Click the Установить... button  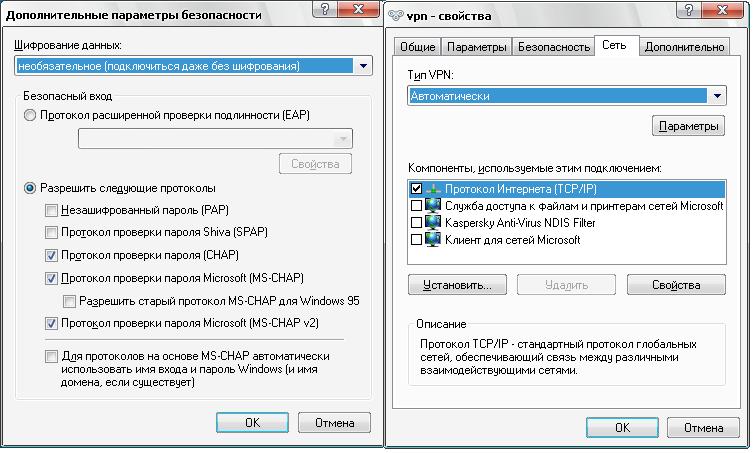tap(457, 285)
